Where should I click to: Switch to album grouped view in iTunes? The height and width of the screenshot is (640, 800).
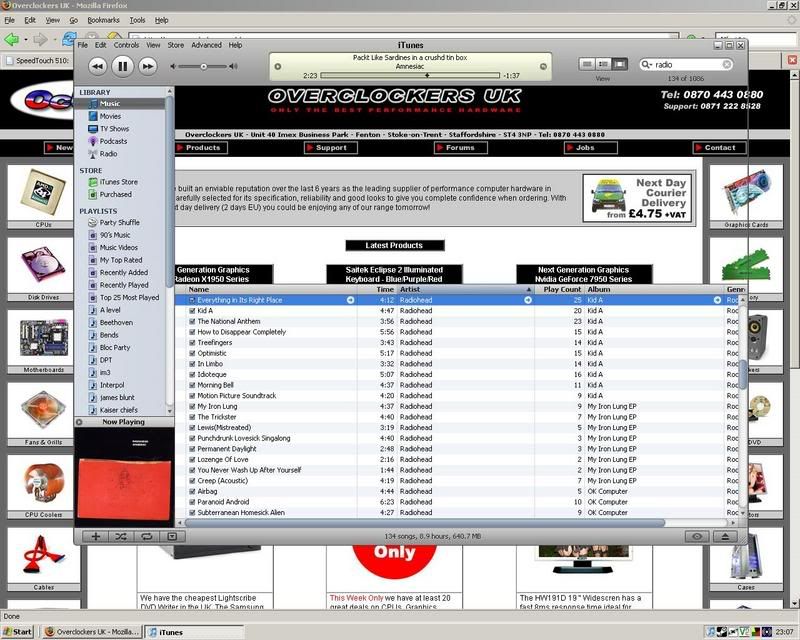(x=604, y=64)
